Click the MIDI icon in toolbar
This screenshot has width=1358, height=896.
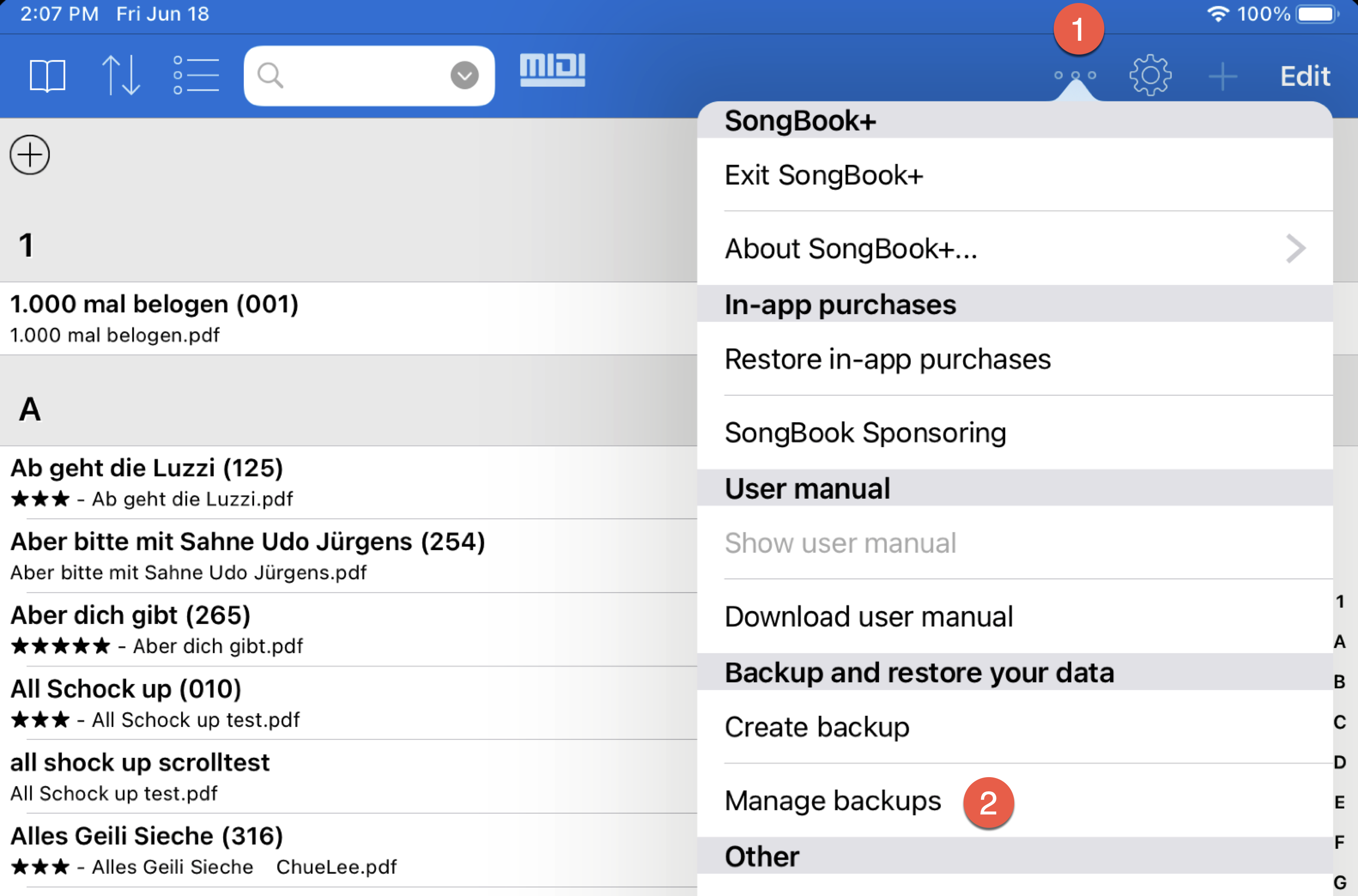[x=552, y=70]
